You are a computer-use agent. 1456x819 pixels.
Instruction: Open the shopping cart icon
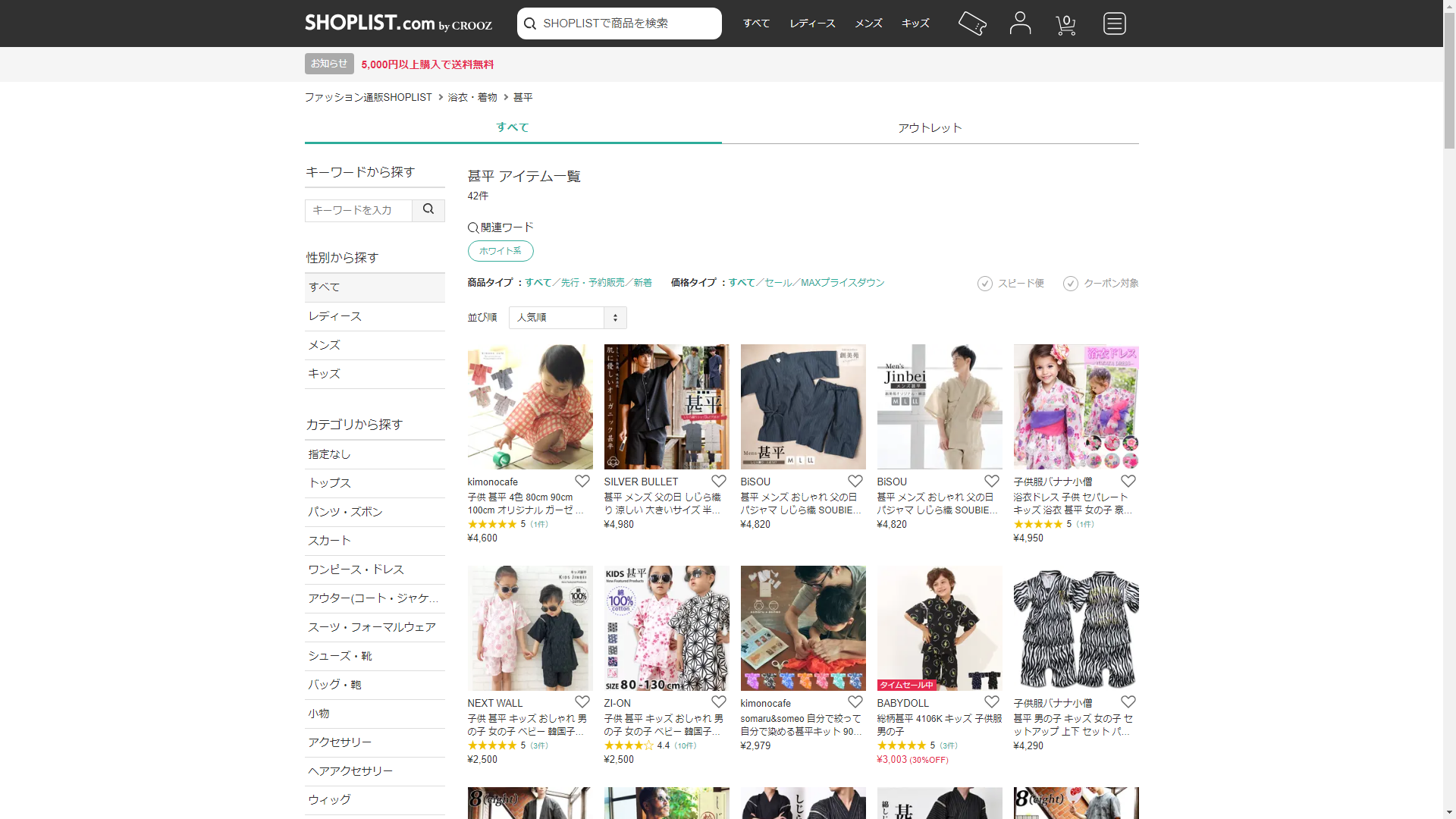[x=1065, y=24]
